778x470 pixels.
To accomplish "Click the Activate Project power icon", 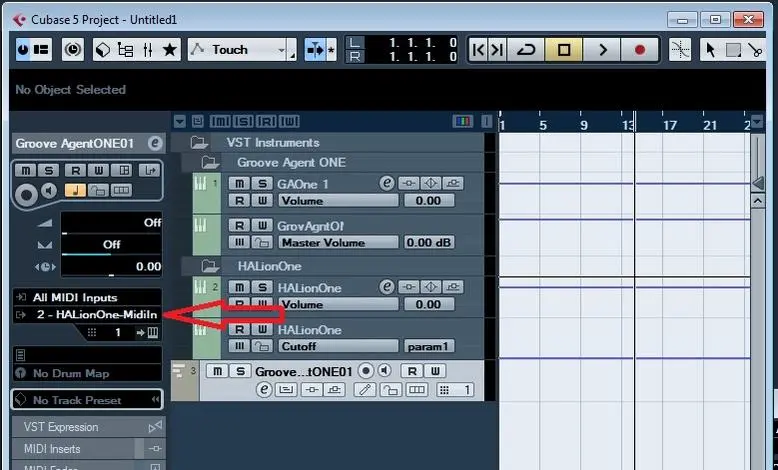I will tap(23, 50).
